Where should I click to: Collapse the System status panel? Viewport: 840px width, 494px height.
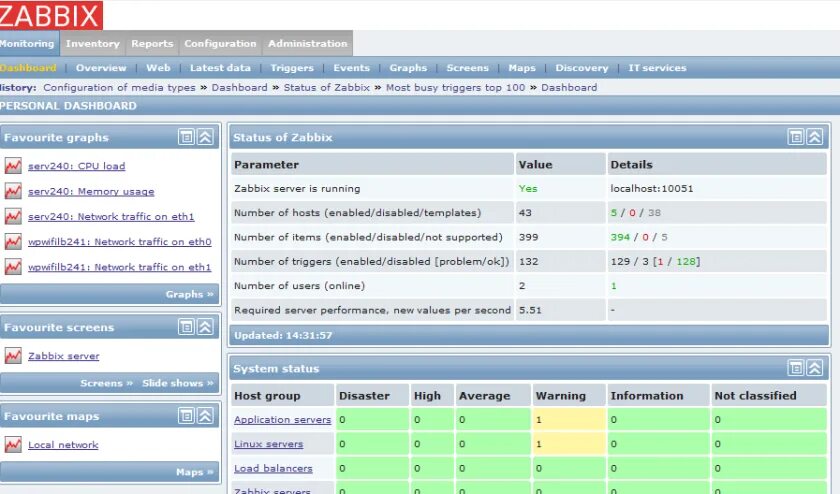click(815, 368)
